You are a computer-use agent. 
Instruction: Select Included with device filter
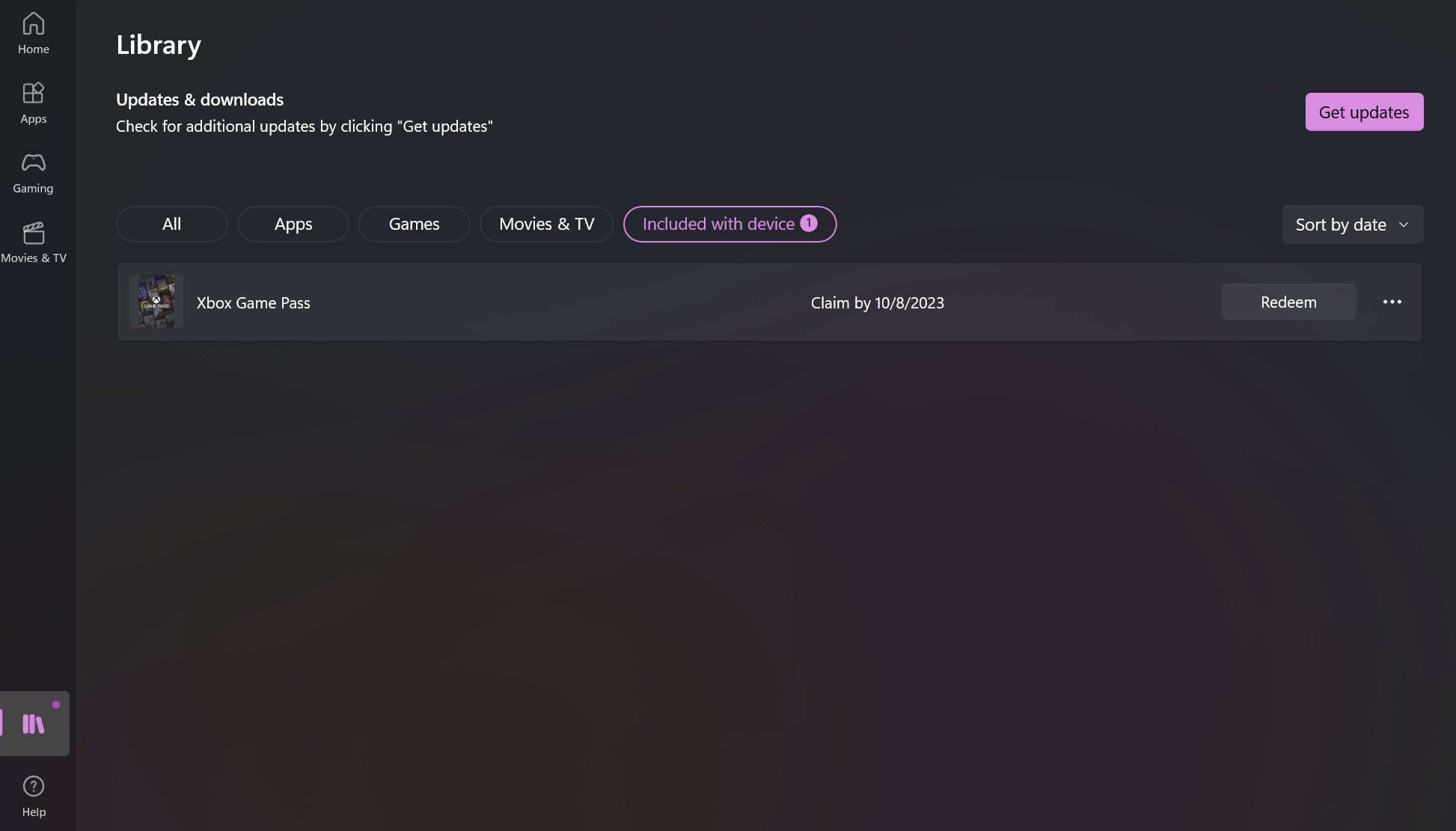[x=729, y=224]
